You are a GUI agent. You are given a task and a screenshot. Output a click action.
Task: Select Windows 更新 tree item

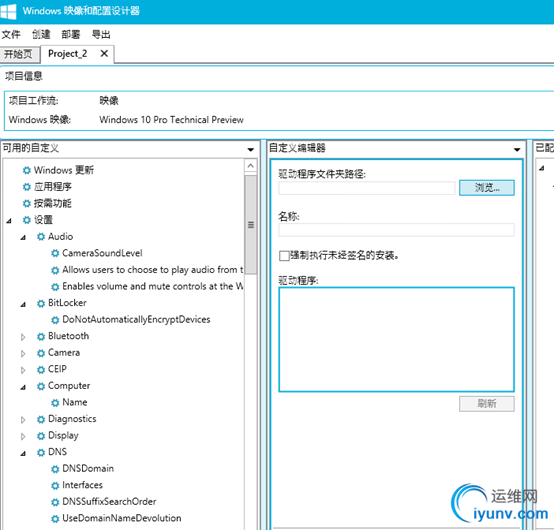[64, 170]
